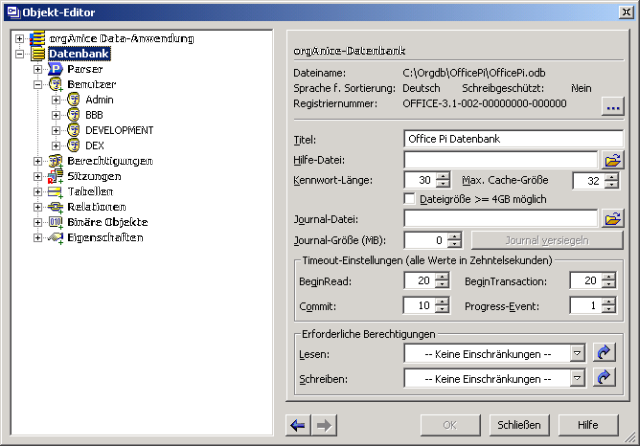Click the DEVELOPMENT user face icon
Image resolution: width=640 pixels, height=446 pixels.
[x=73, y=130]
